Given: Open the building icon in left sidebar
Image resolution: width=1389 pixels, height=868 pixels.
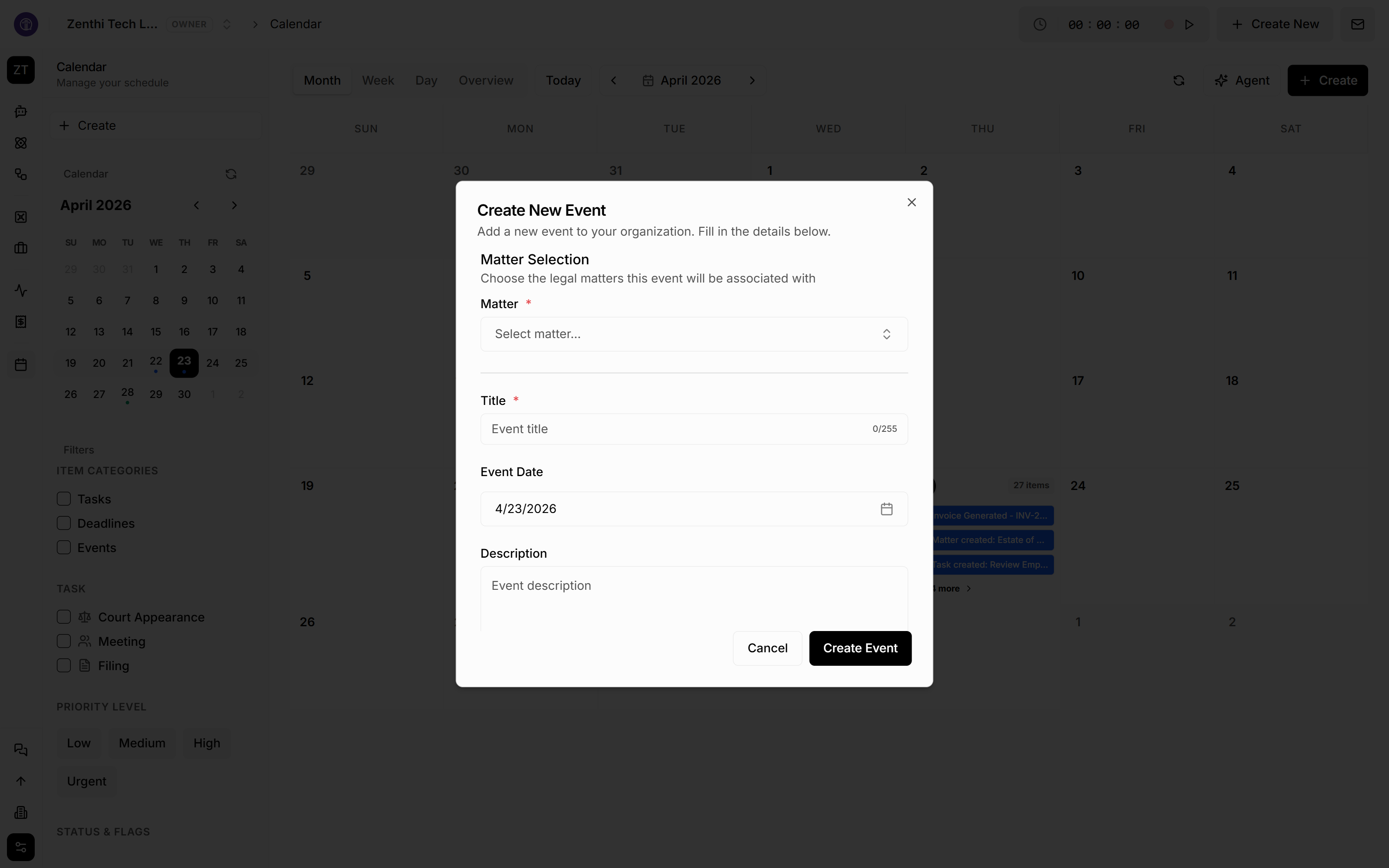Looking at the screenshot, I should tap(21, 812).
